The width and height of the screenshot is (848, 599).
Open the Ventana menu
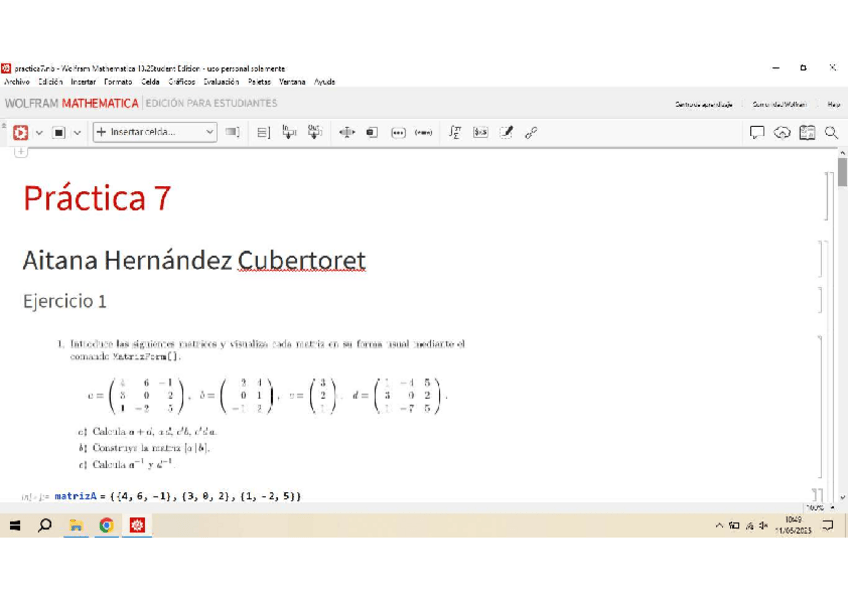click(292, 82)
